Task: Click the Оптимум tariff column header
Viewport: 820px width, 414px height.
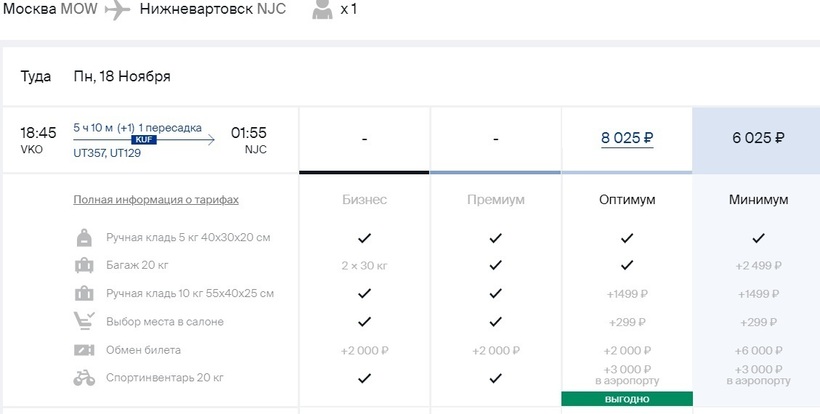Action: point(627,200)
